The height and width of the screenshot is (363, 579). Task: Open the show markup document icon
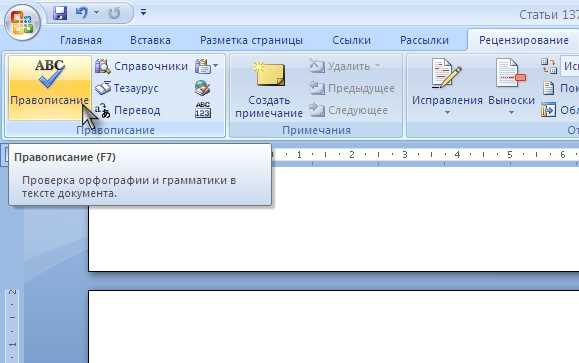(x=549, y=88)
